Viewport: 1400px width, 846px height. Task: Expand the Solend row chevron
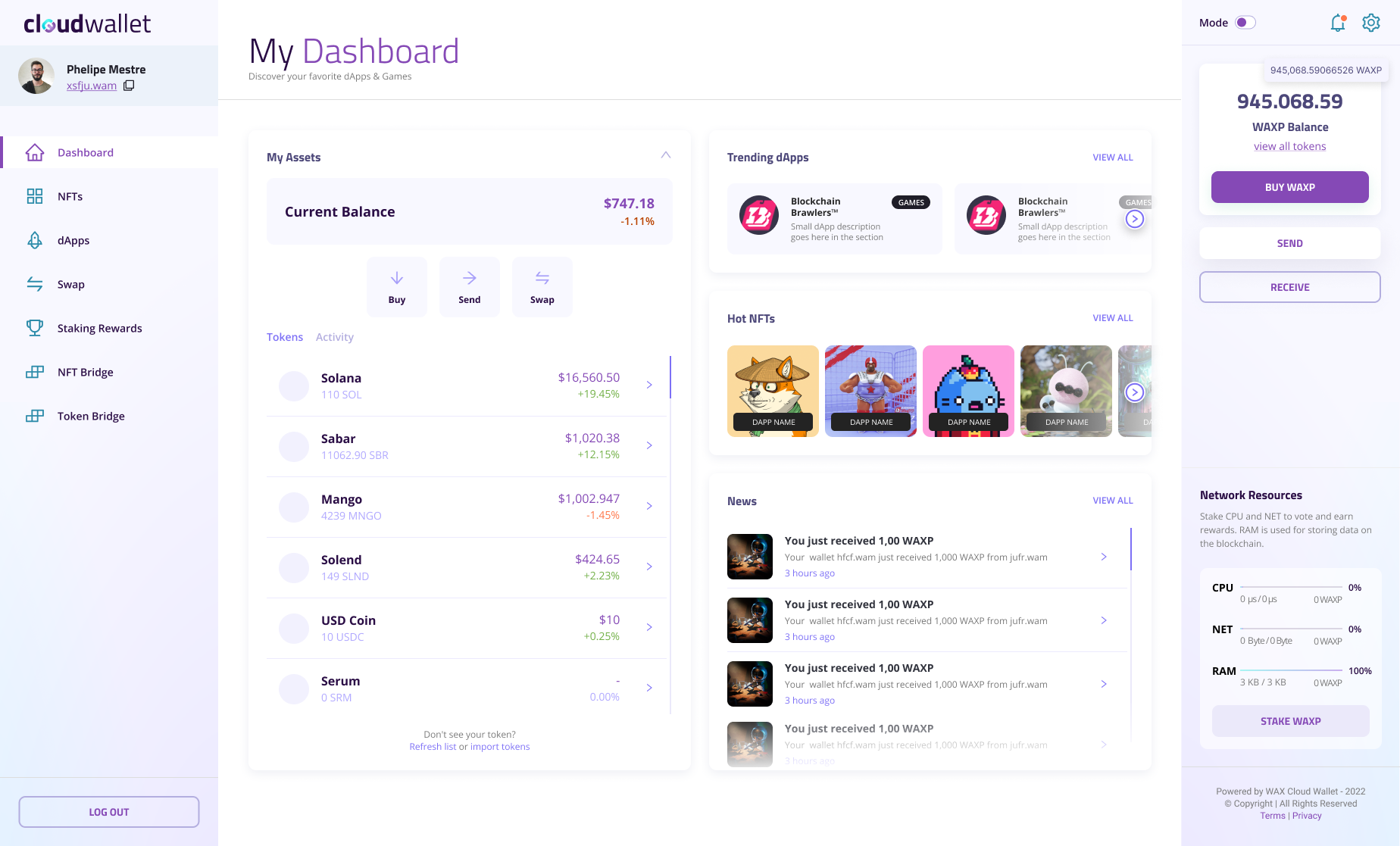(x=649, y=567)
